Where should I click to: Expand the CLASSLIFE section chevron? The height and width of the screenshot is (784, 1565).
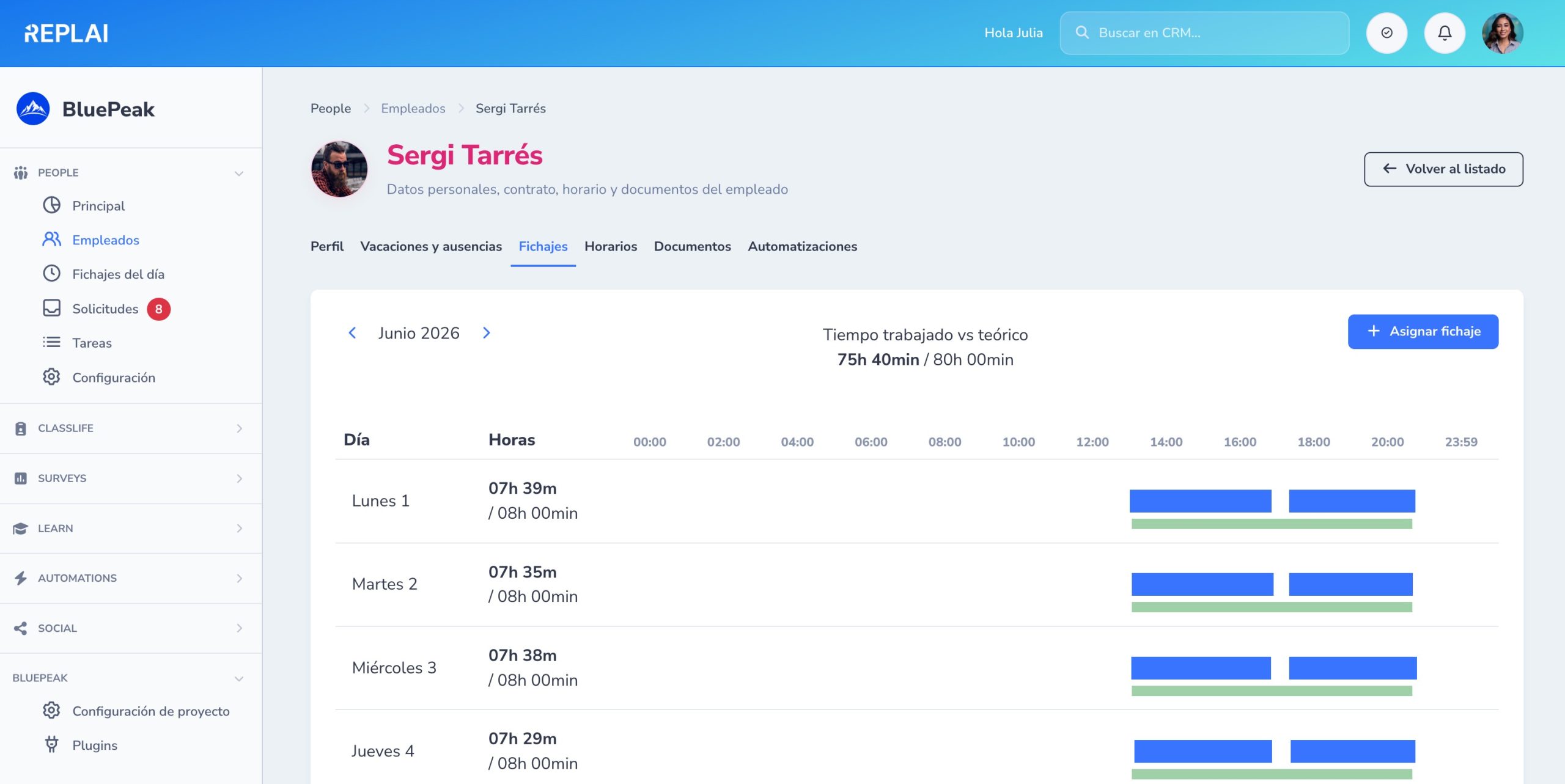pos(239,428)
